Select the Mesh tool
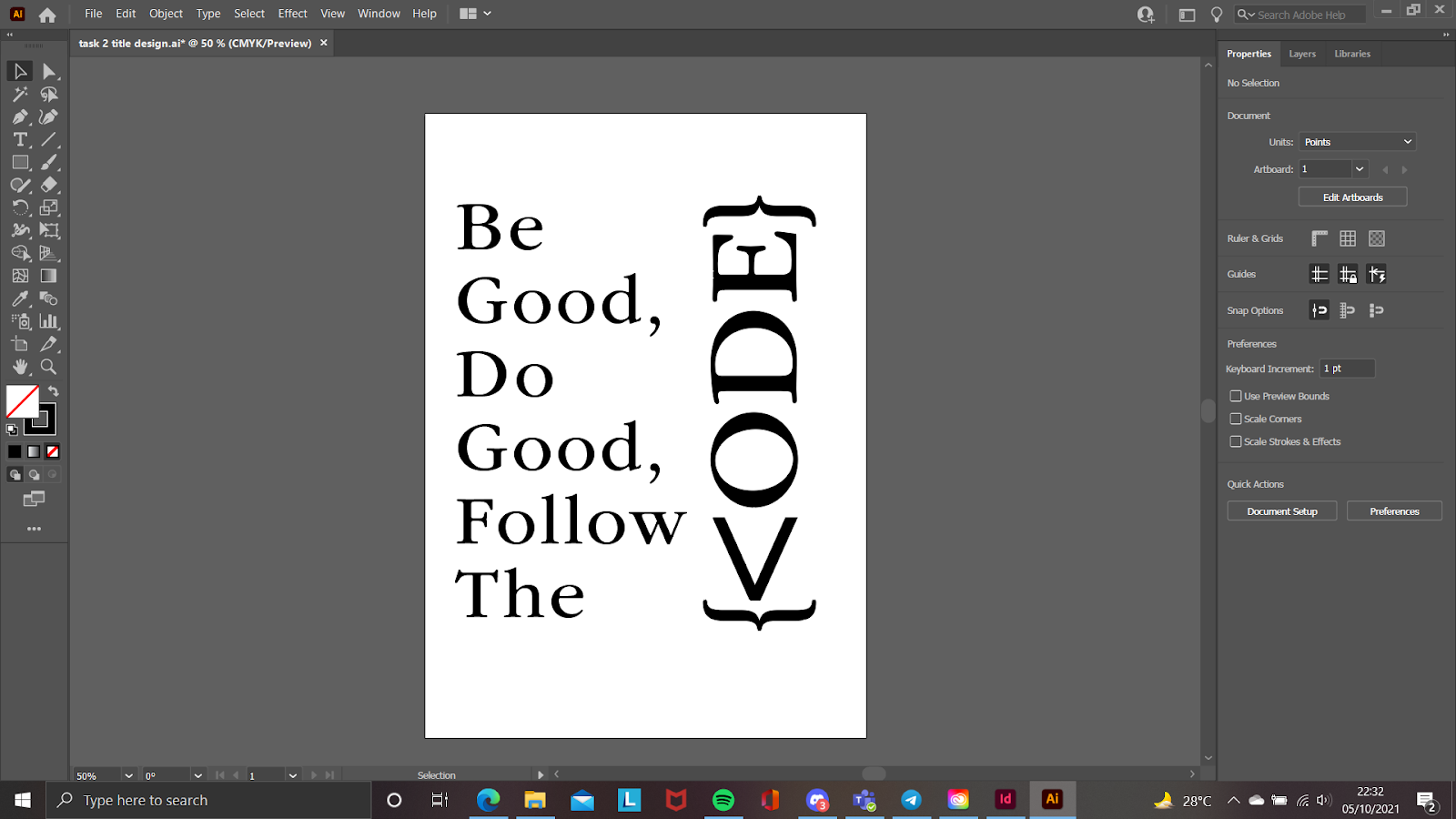The image size is (1456, 819). (20, 276)
